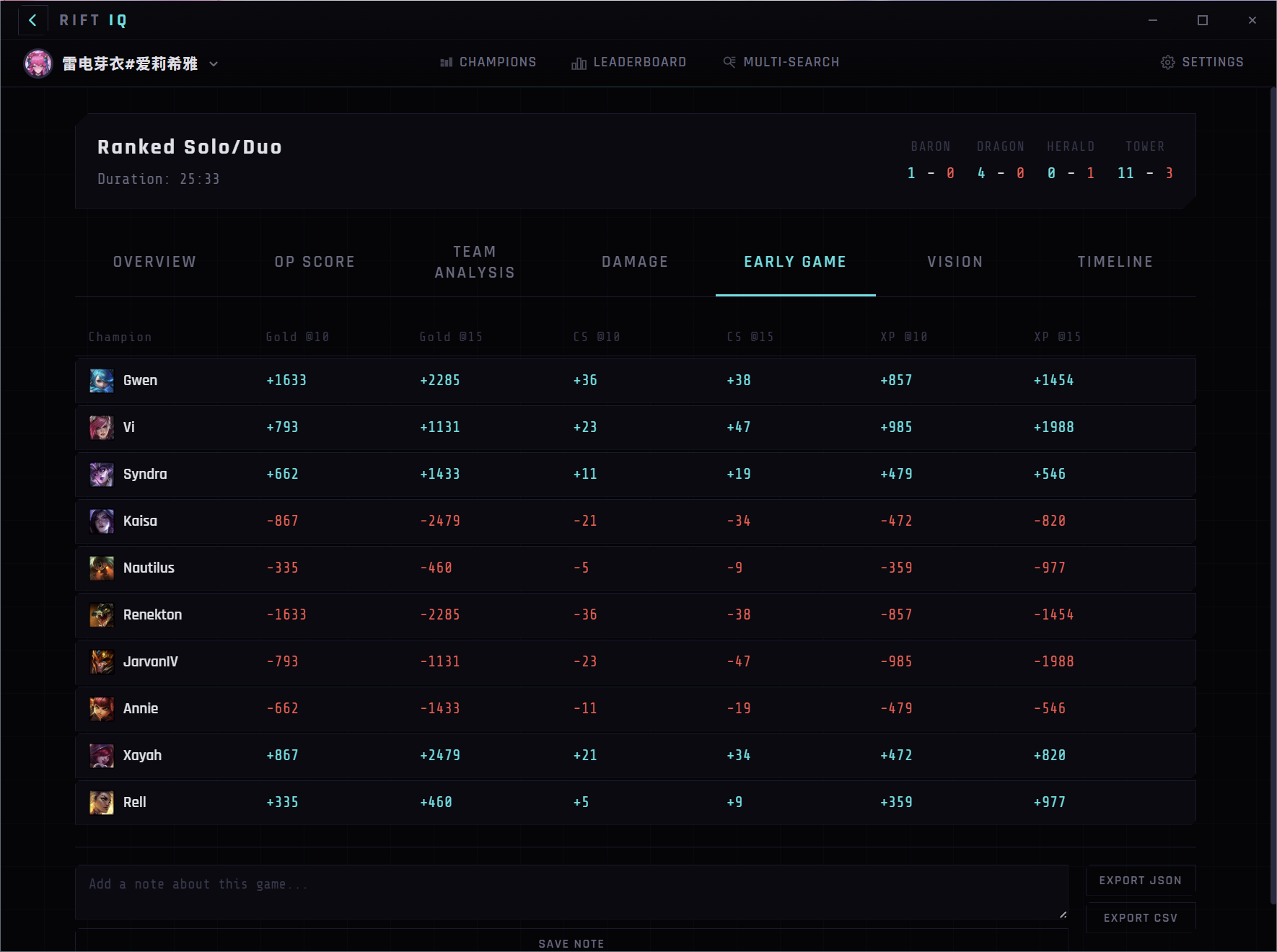Open the Champions page
The image size is (1277, 952).
488,62
